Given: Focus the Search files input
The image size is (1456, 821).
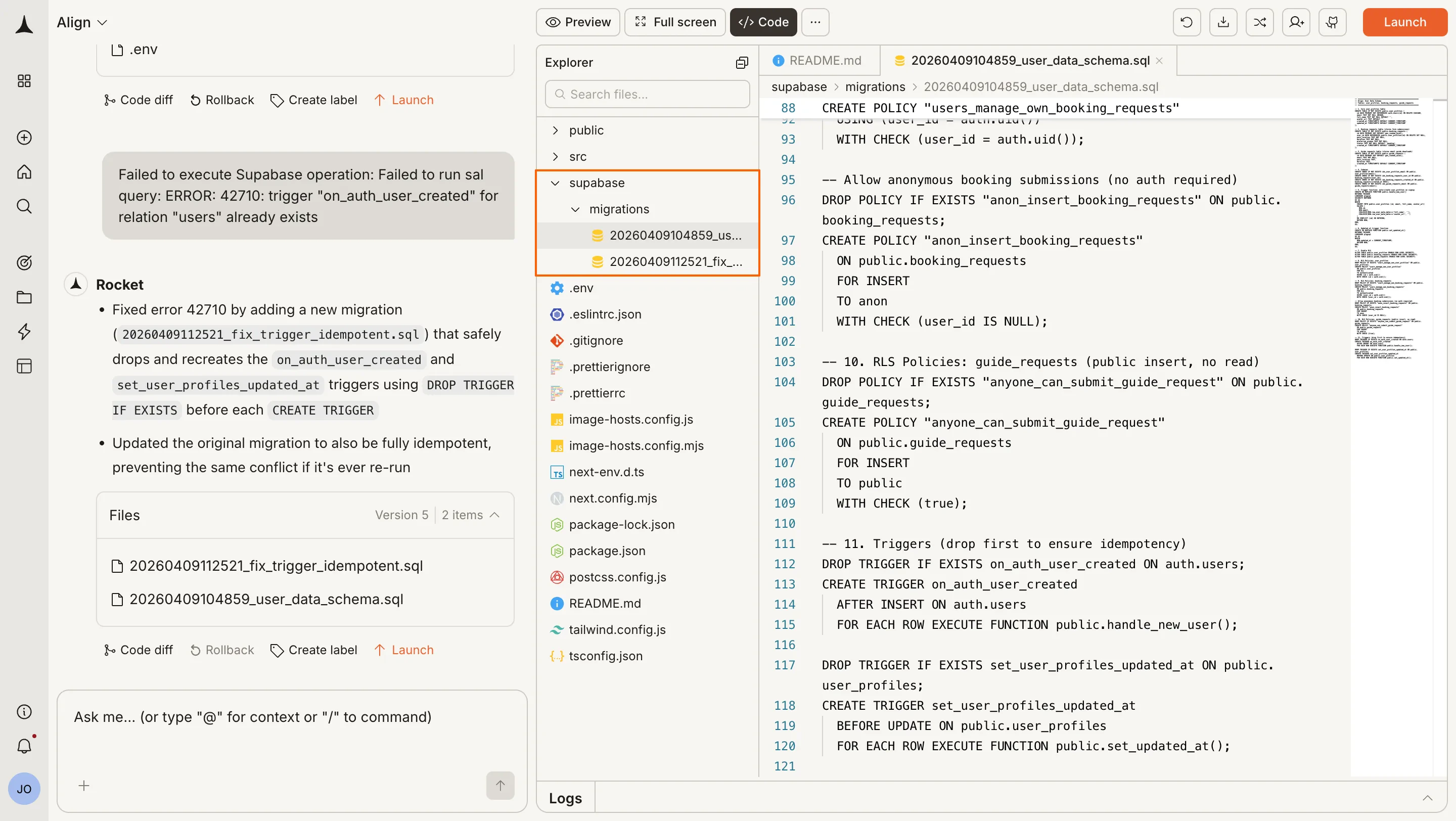Looking at the screenshot, I should 647,95.
